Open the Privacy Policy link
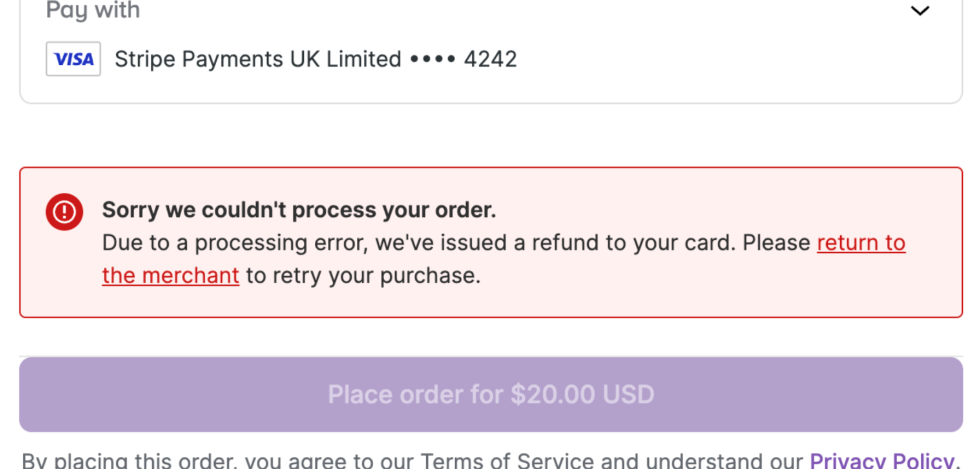This screenshot has width=980, height=469. pyautogui.click(x=880, y=460)
